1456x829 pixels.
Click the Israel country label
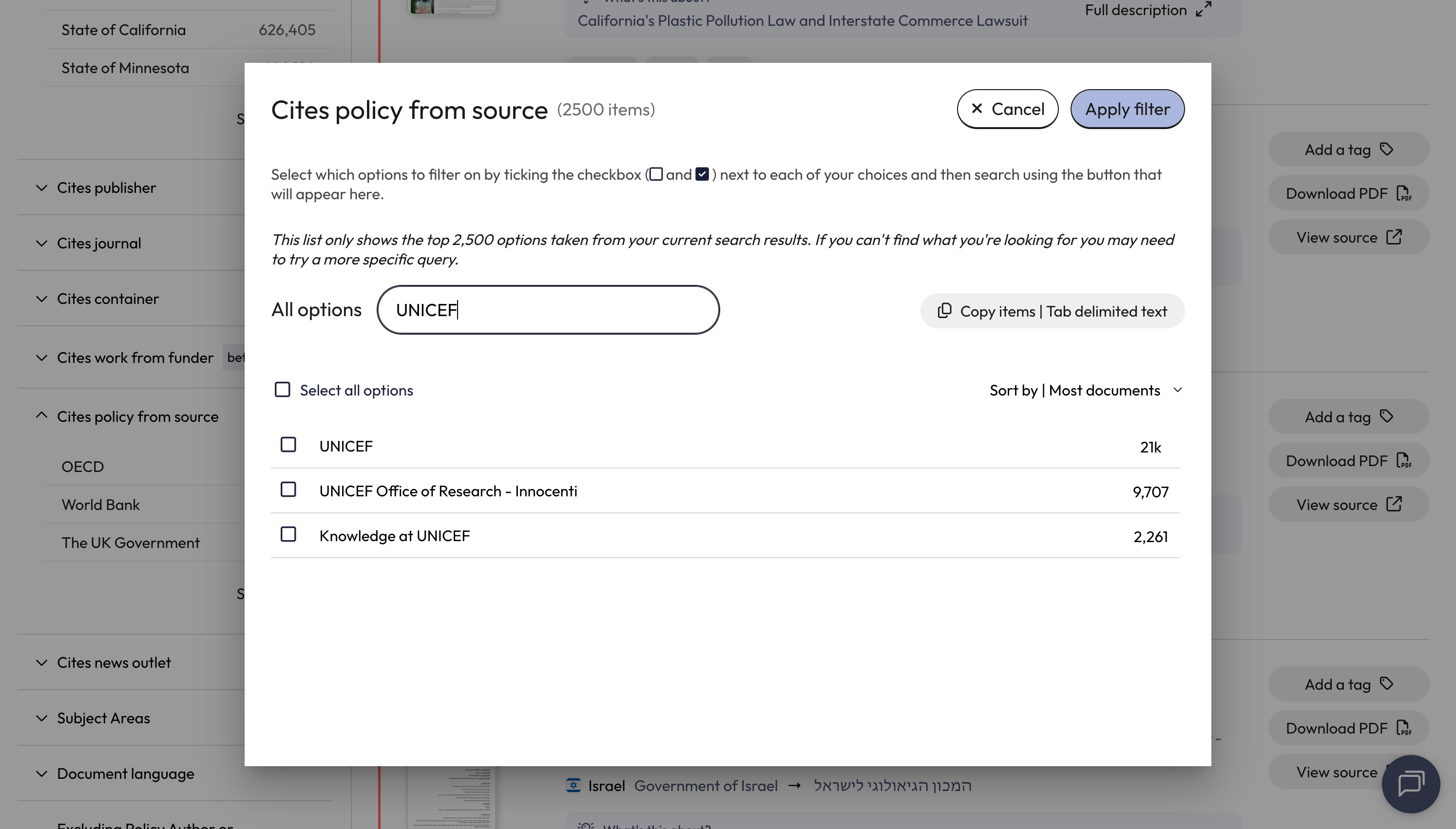point(607,786)
